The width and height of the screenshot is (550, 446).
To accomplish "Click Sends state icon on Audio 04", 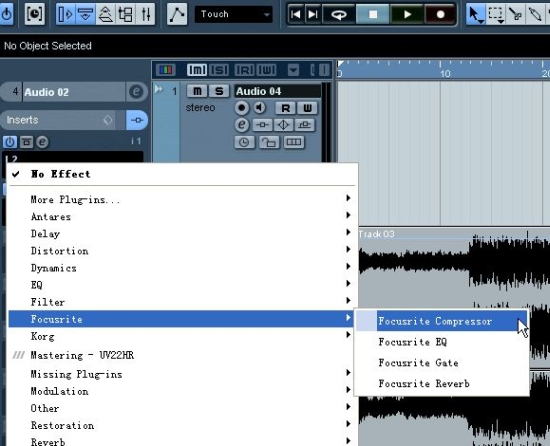I will (304, 125).
